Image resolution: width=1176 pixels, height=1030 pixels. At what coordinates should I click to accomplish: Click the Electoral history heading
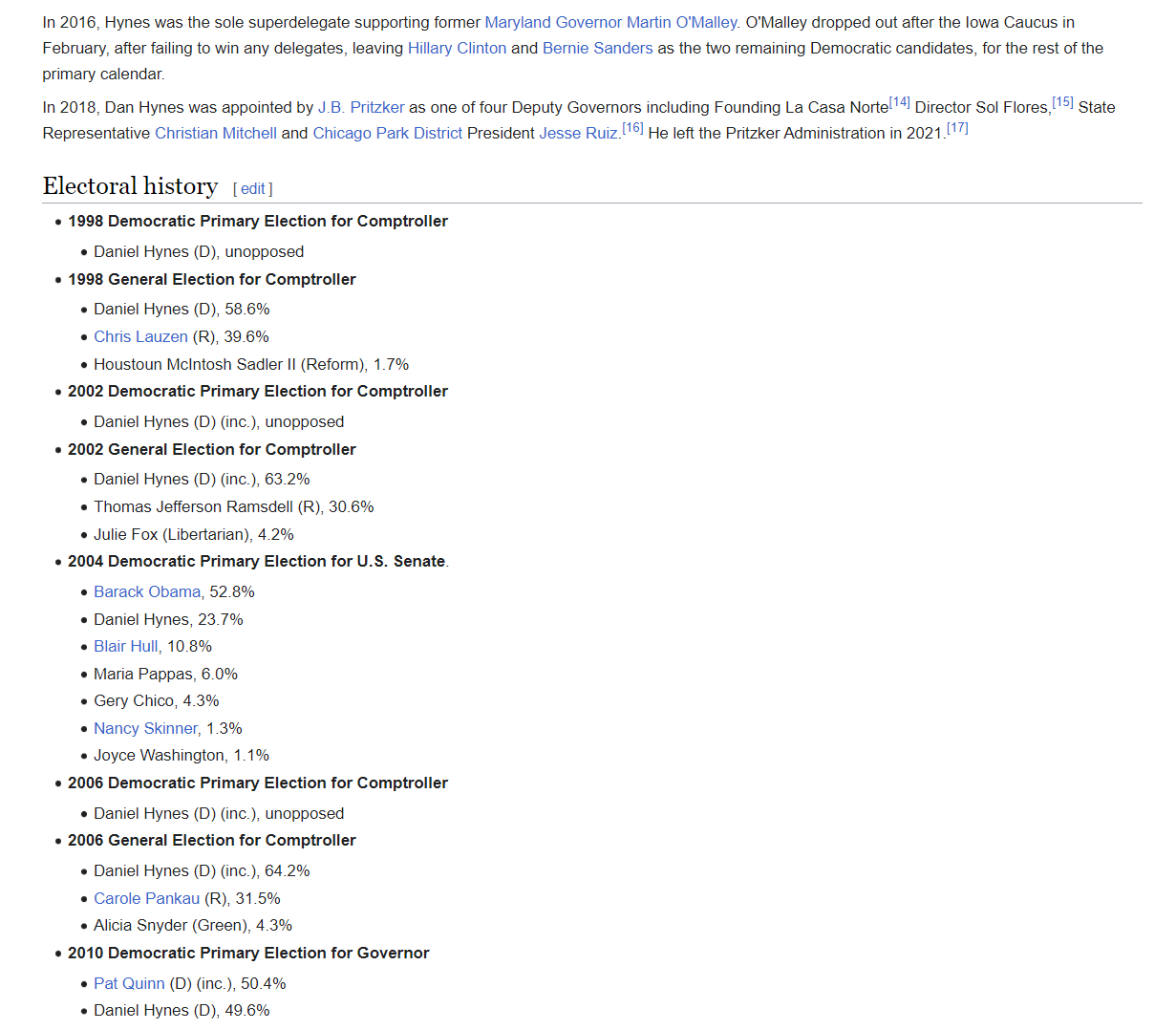pos(130,185)
